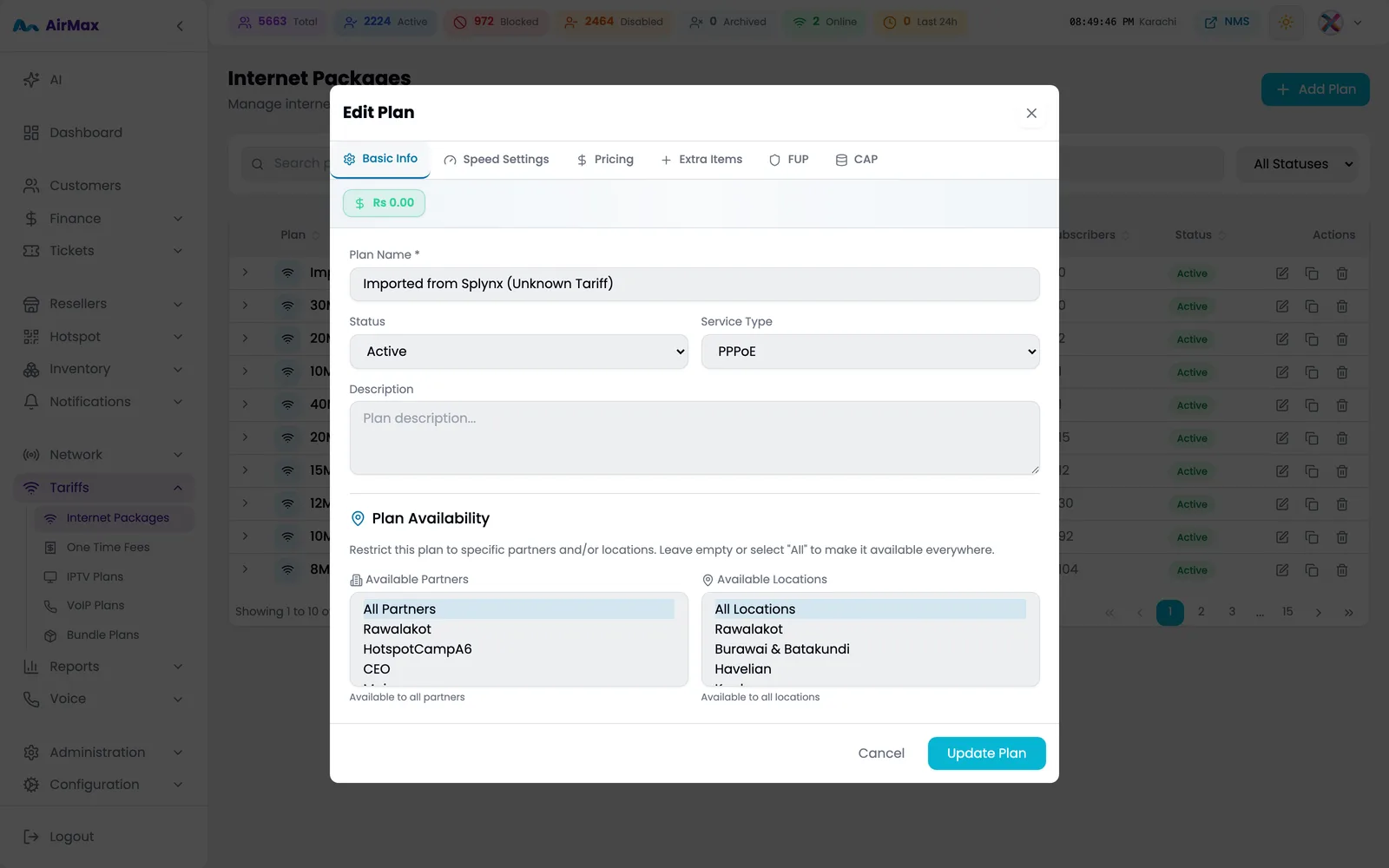This screenshot has height=868, width=1389.
Task: Edit the Plan Name input field
Action: pos(694,284)
